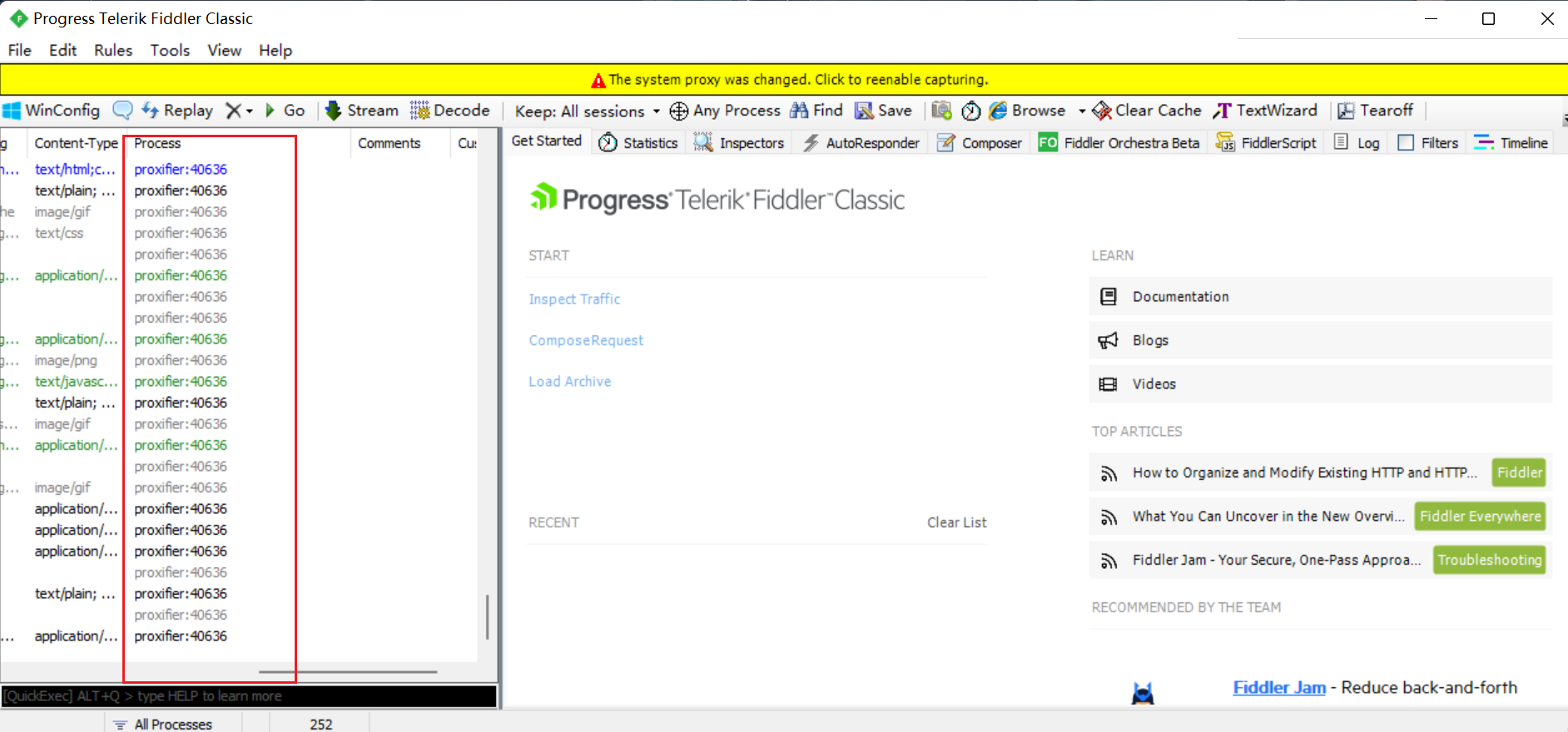Click the ComposeRequest link
The width and height of the screenshot is (1568, 732).
tap(586, 340)
